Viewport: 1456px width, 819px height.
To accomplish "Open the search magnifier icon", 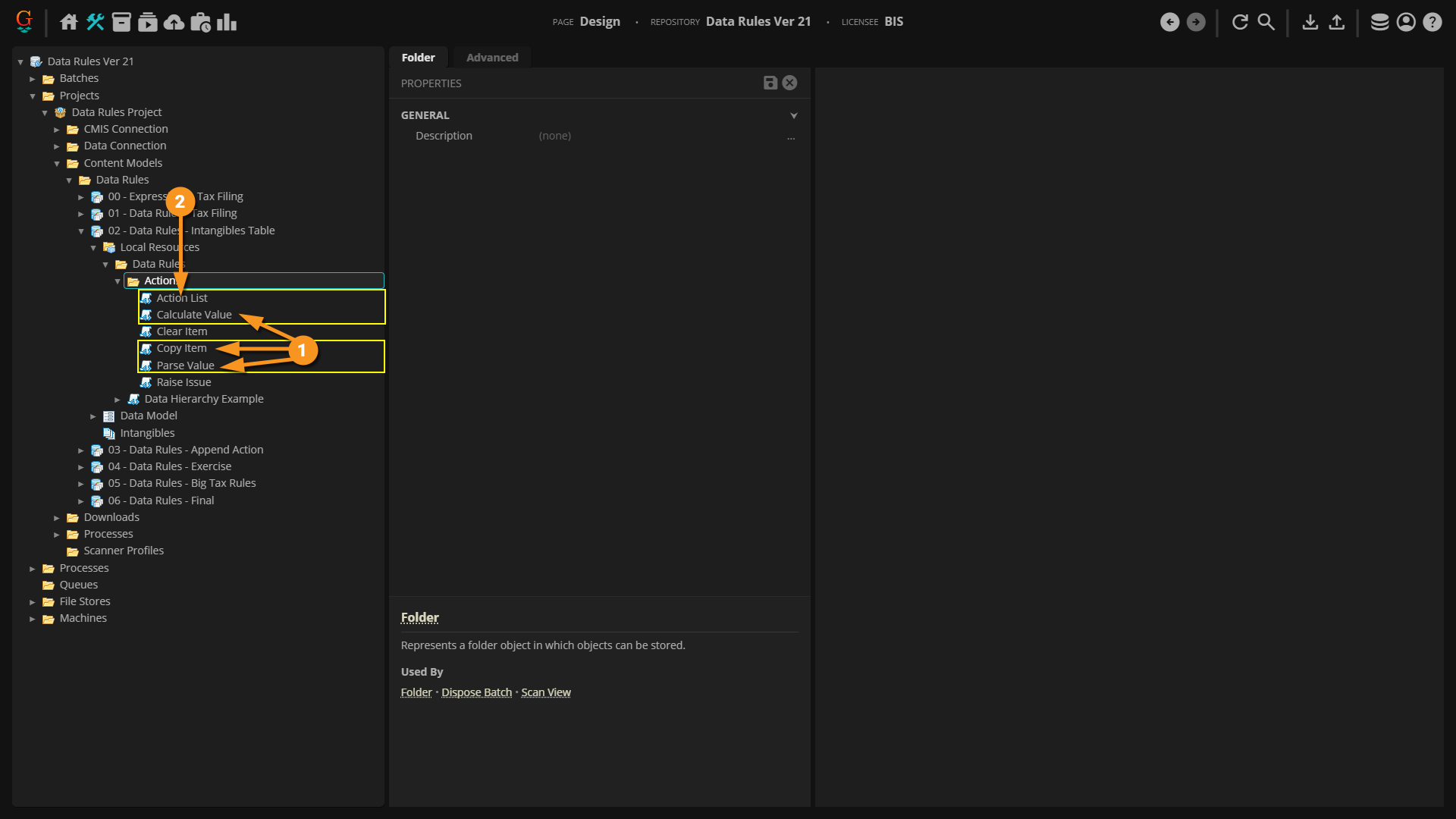I will [1266, 22].
